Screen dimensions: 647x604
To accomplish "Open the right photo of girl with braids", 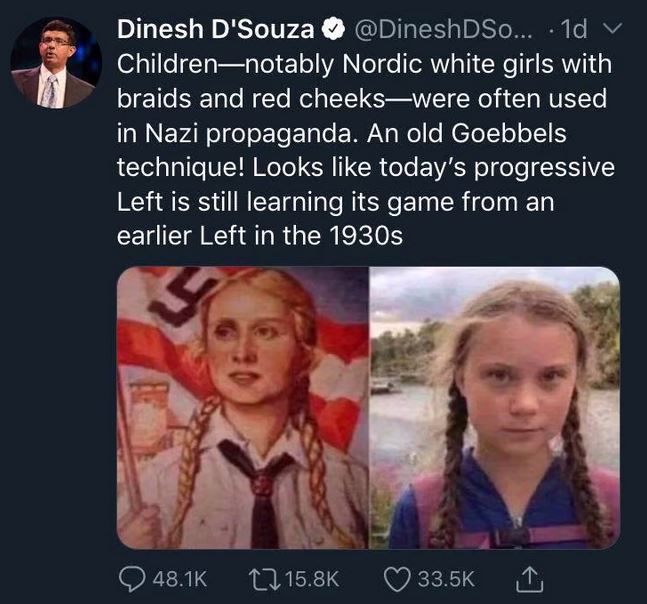I will click(x=495, y=408).
